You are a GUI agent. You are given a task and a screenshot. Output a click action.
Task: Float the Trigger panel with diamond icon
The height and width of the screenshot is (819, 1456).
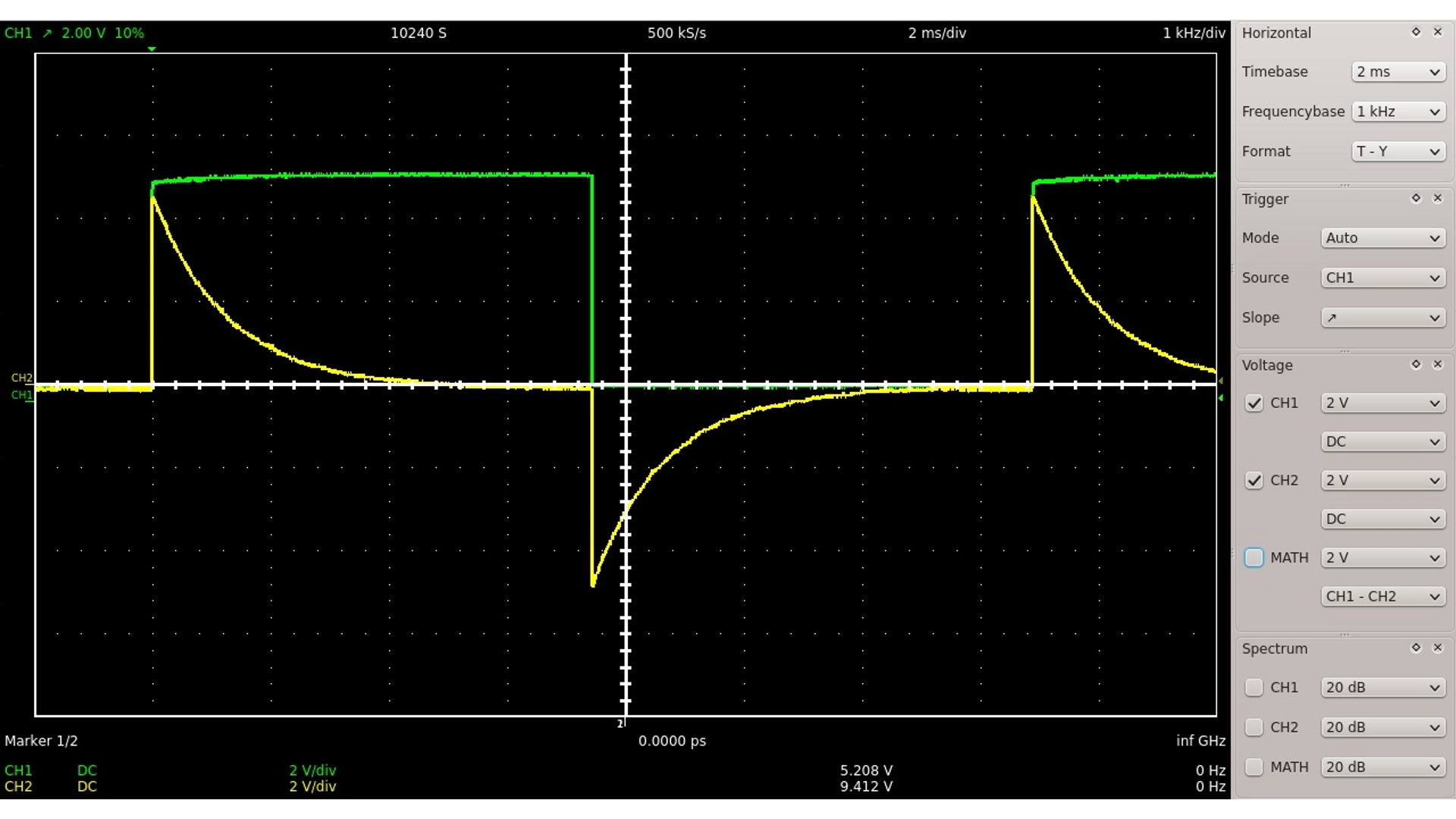point(1415,198)
